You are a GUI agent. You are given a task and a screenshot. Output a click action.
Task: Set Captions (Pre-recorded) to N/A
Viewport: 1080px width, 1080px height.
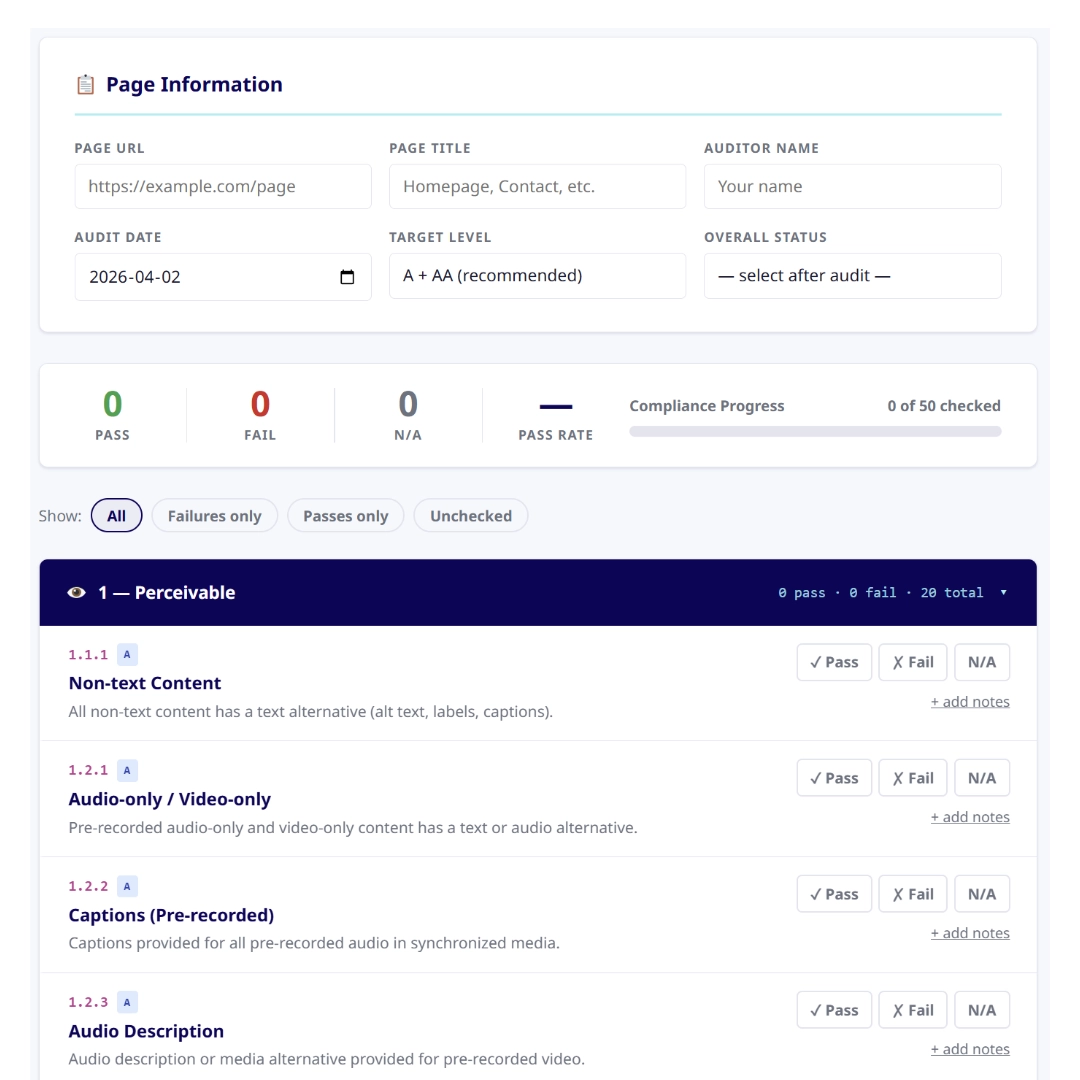click(x=981, y=894)
